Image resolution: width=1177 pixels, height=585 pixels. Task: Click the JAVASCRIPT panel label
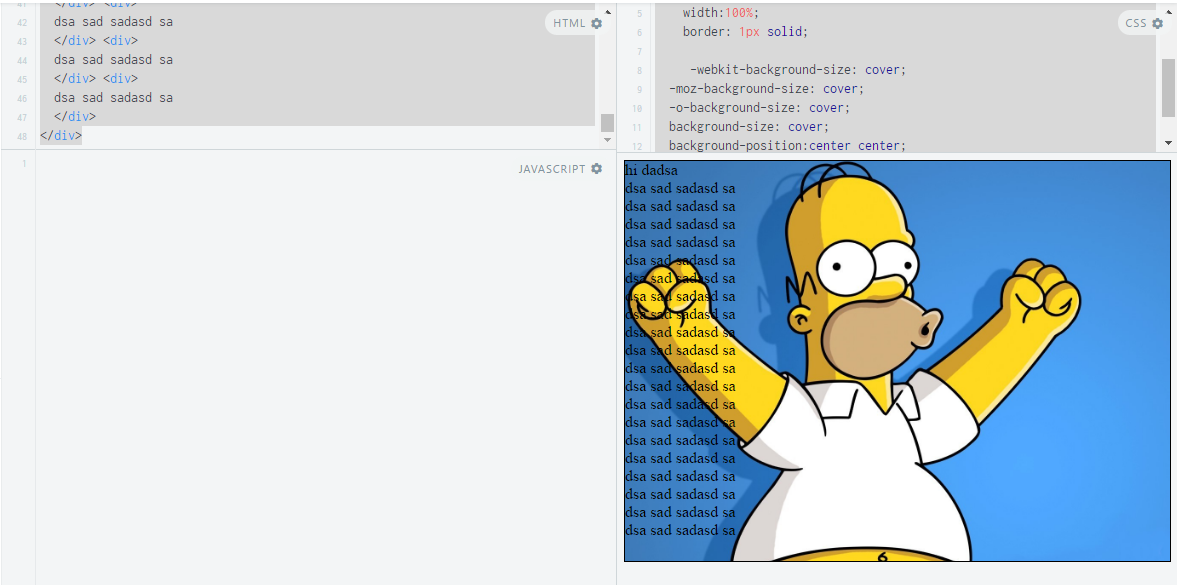coord(552,169)
